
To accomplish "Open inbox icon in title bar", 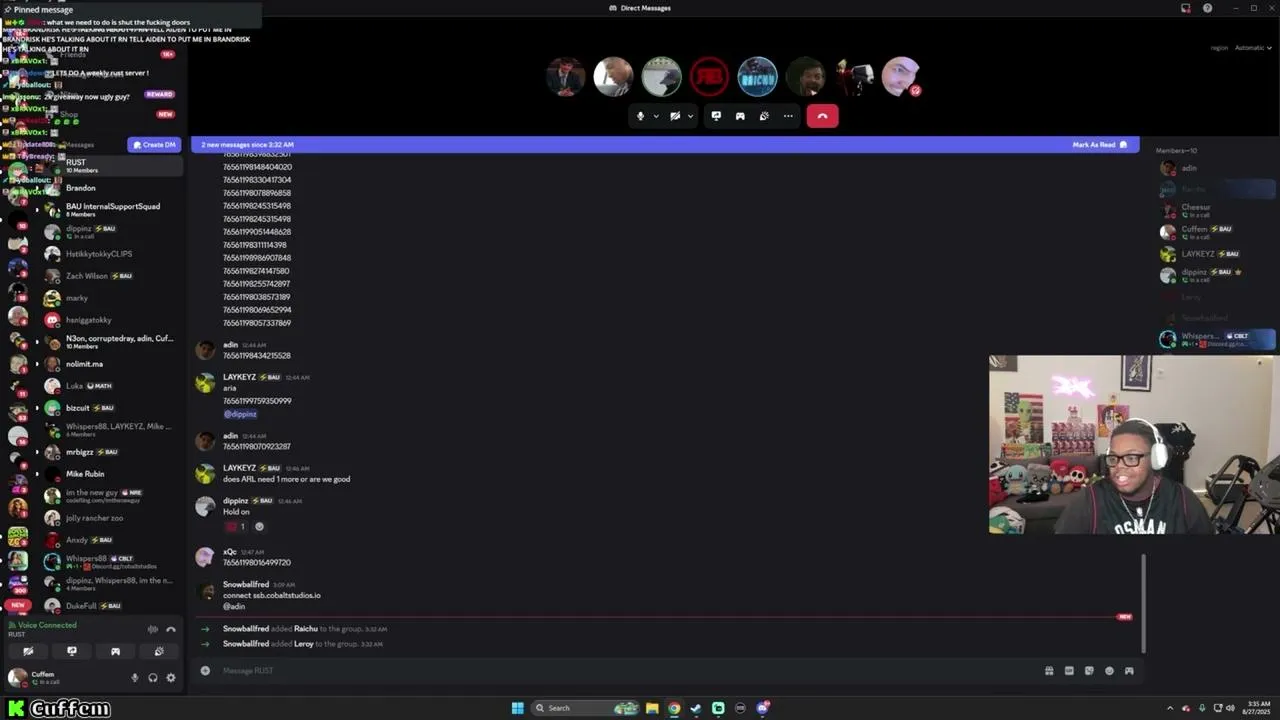I will point(1186,8).
